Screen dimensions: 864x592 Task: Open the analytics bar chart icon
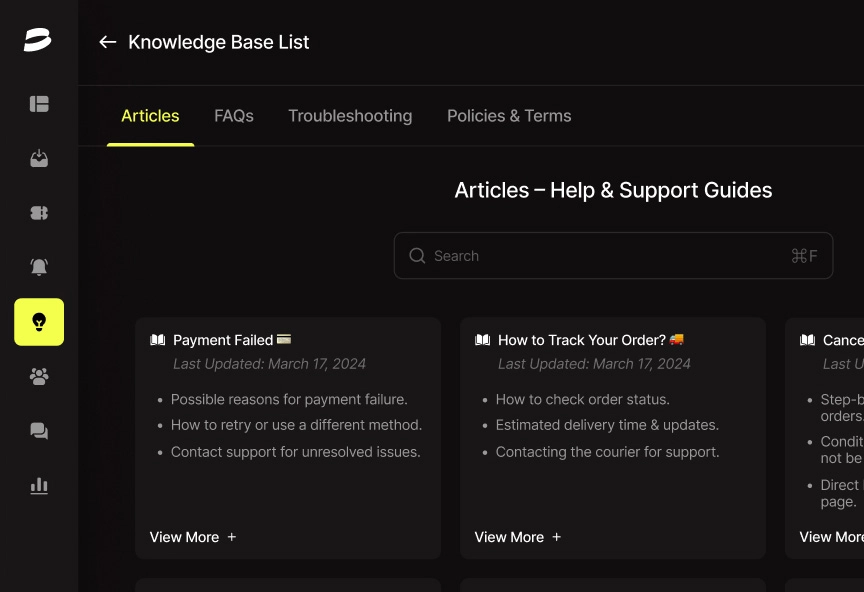click(x=39, y=486)
